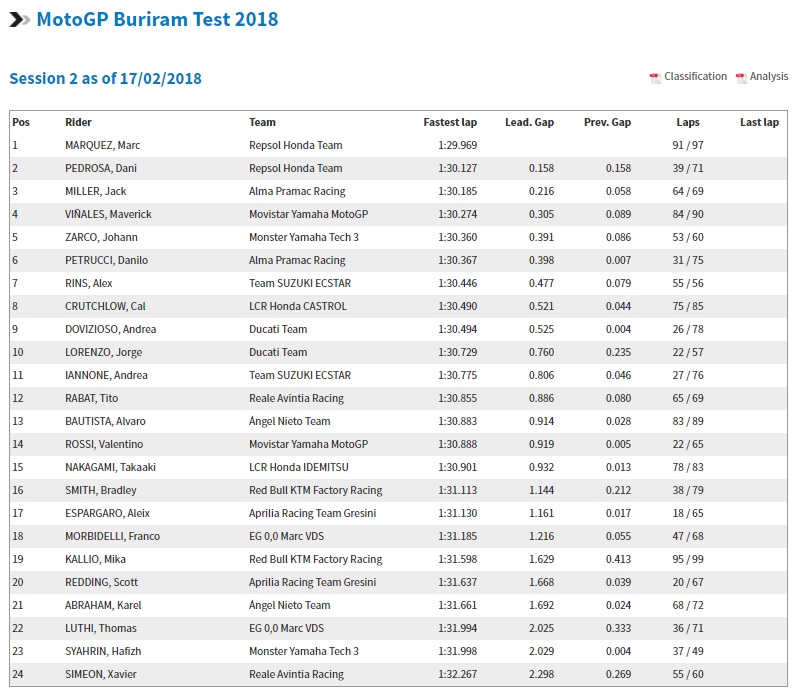Select rider SYAHRIN, Hafizh
796x694 pixels.
pos(103,651)
